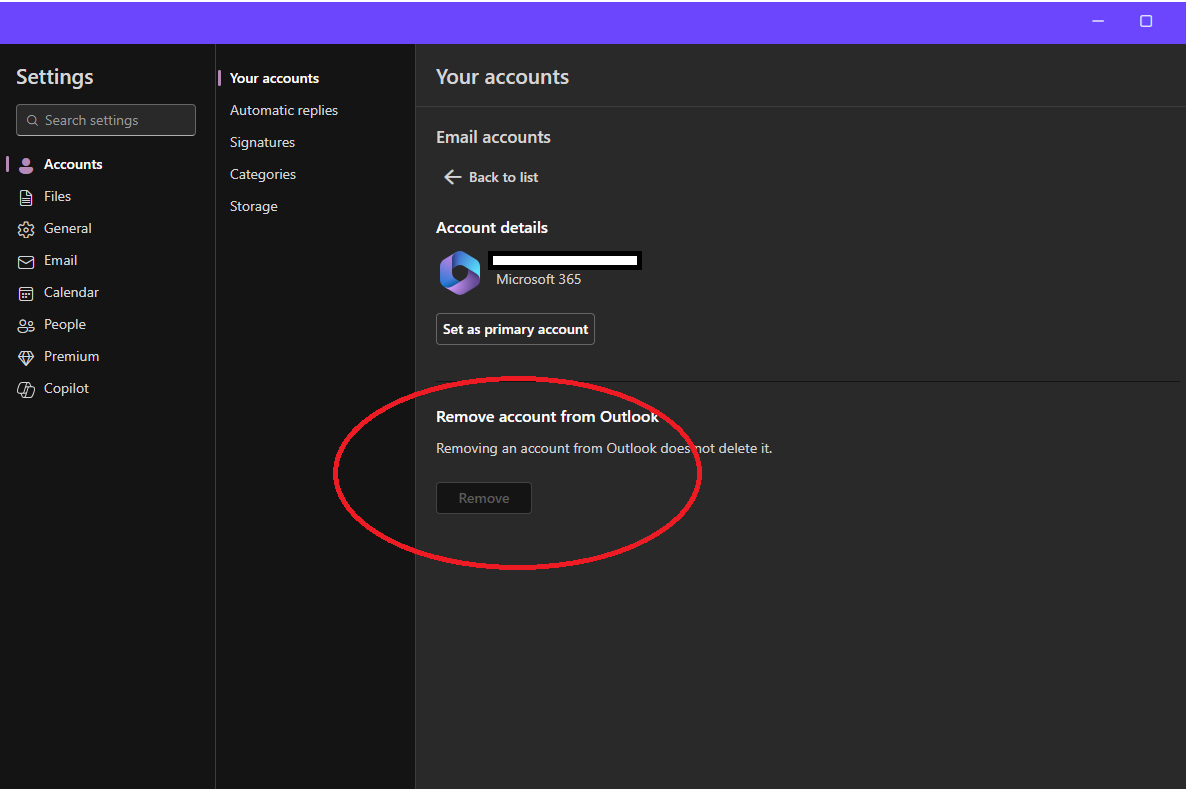Open Signatures section
Viewport: 1186px width, 789px height.
click(262, 142)
